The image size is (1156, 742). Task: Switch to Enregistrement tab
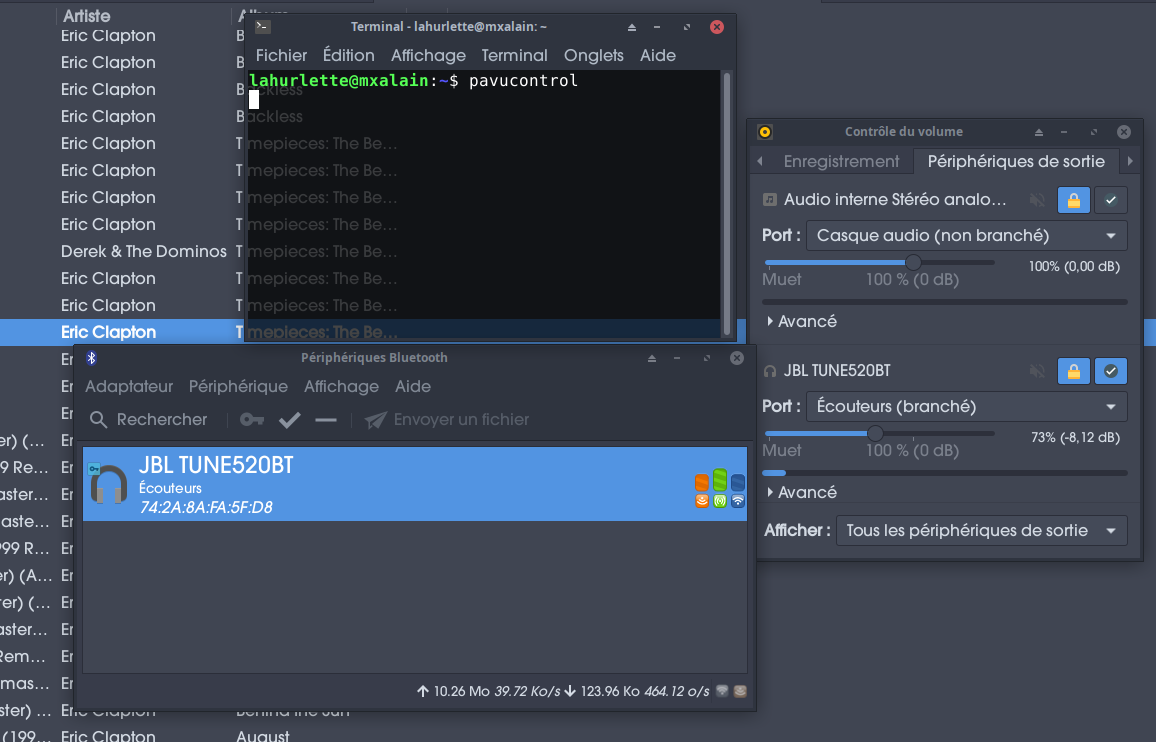[x=841, y=162]
